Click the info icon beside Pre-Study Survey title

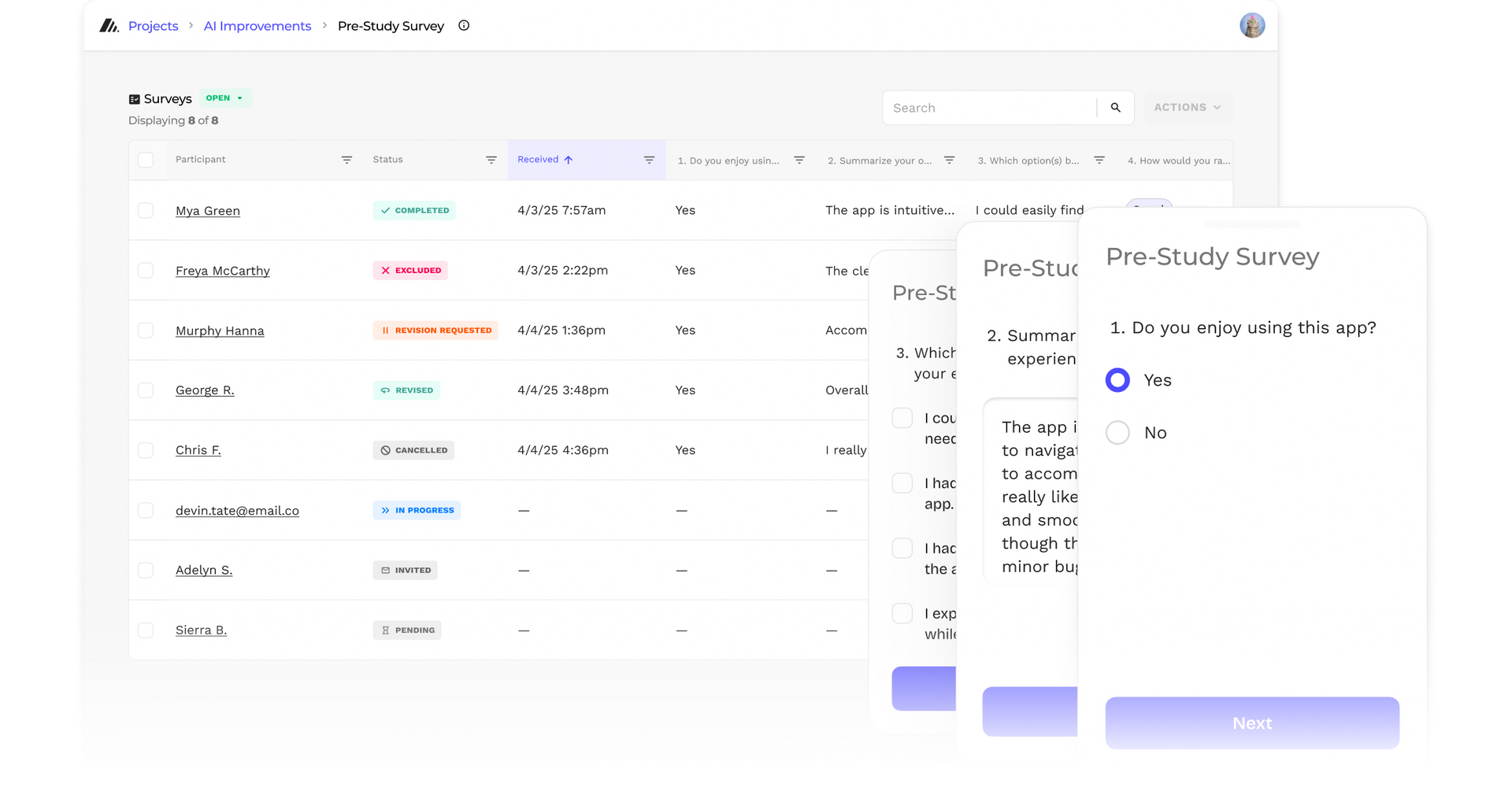coord(463,25)
